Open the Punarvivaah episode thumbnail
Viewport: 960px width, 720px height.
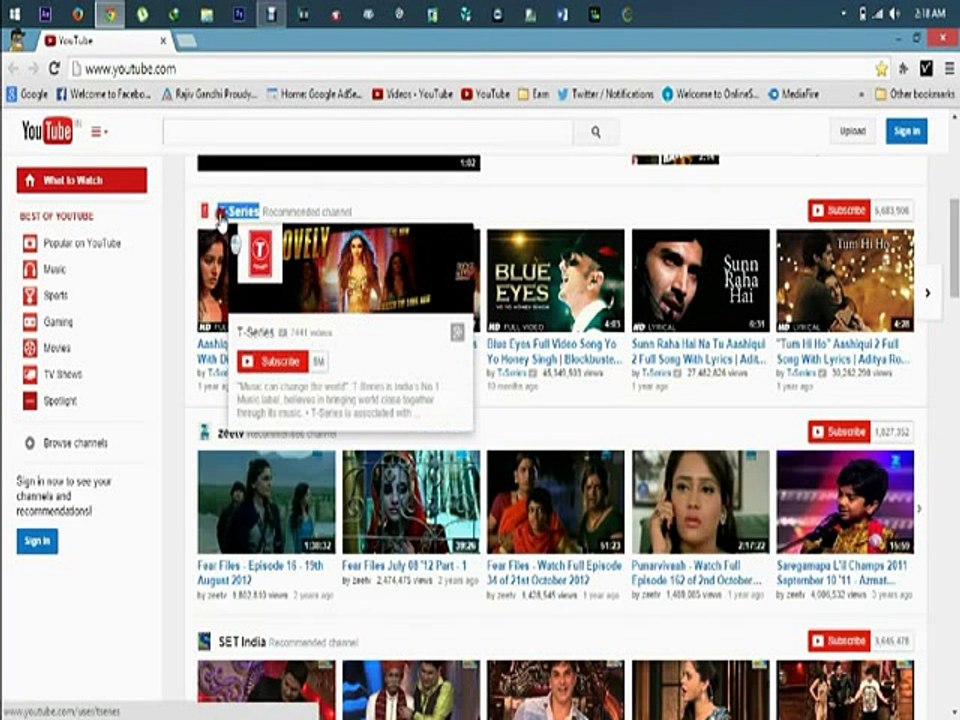pos(700,502)
